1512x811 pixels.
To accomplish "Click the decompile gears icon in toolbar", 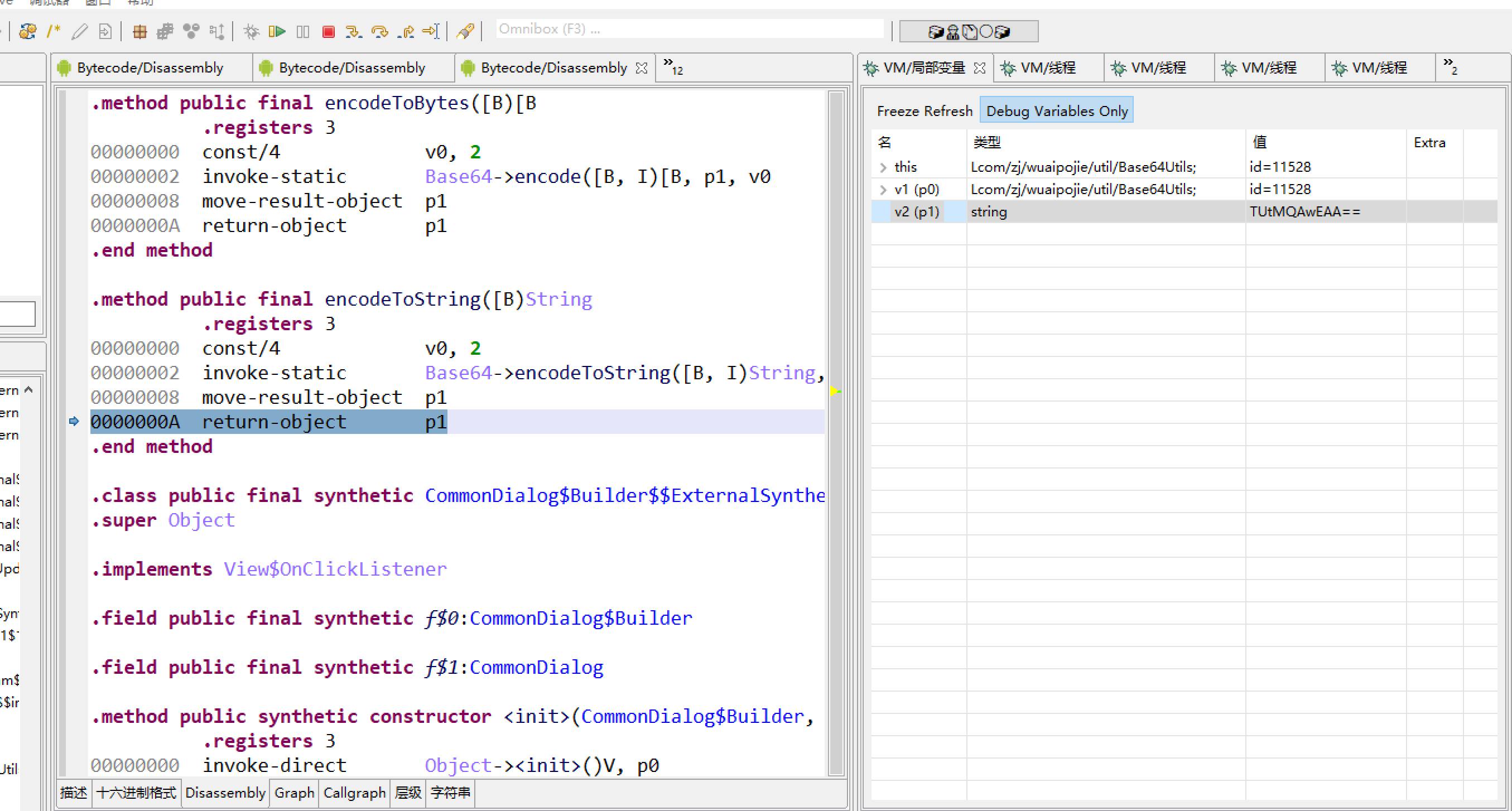I will (x=27, y=31).
